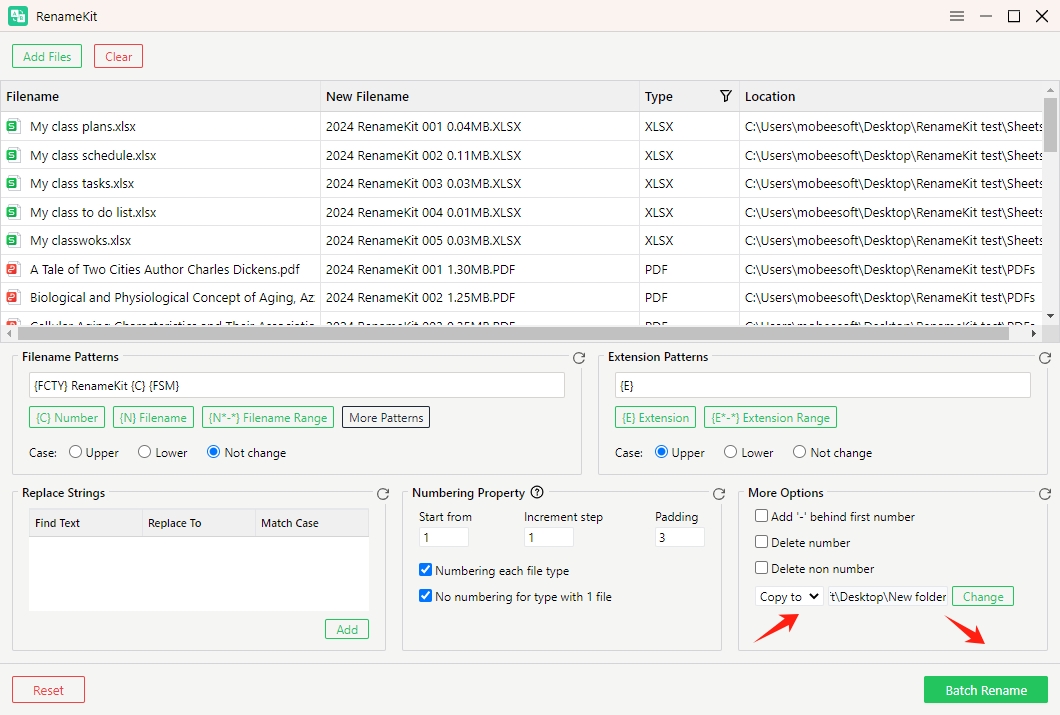Image resolution: width=1060 pixels, height=715 pixels.
Task: Reset the Replace Strings section via refresh icon
Action: tap(383, 494)
